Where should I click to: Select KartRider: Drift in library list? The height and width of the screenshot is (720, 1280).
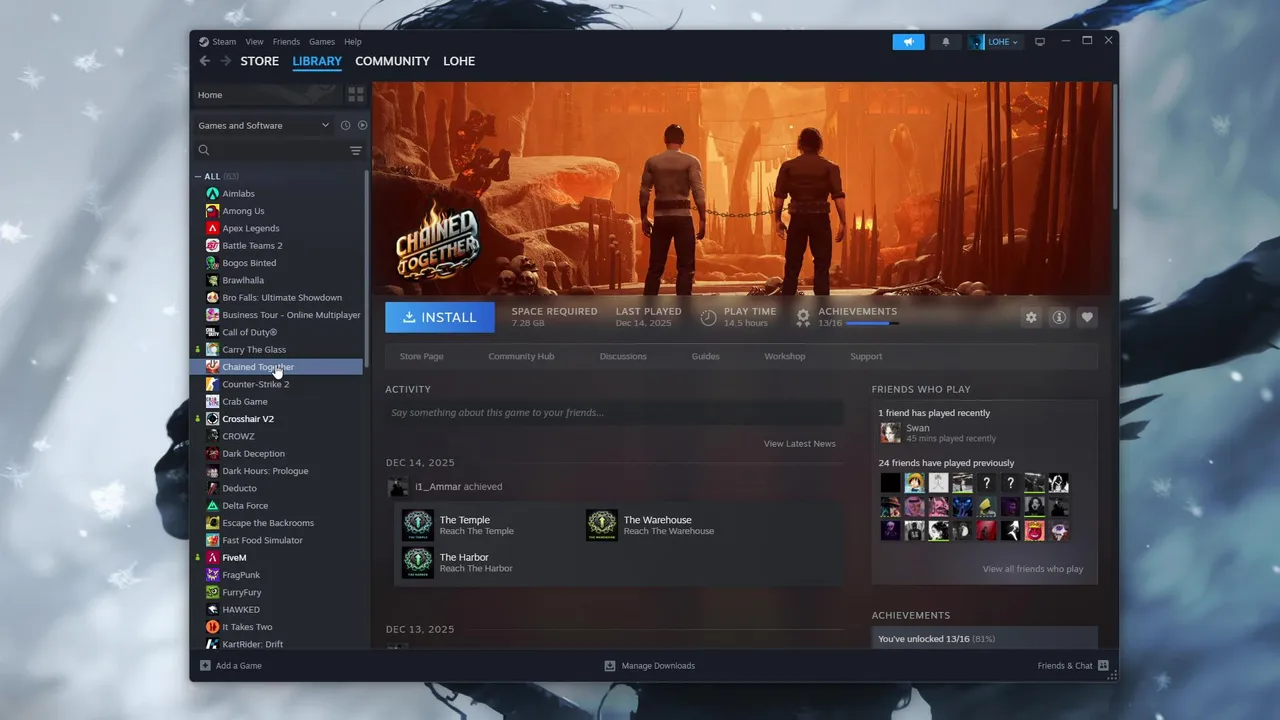(x=253, y=645)
